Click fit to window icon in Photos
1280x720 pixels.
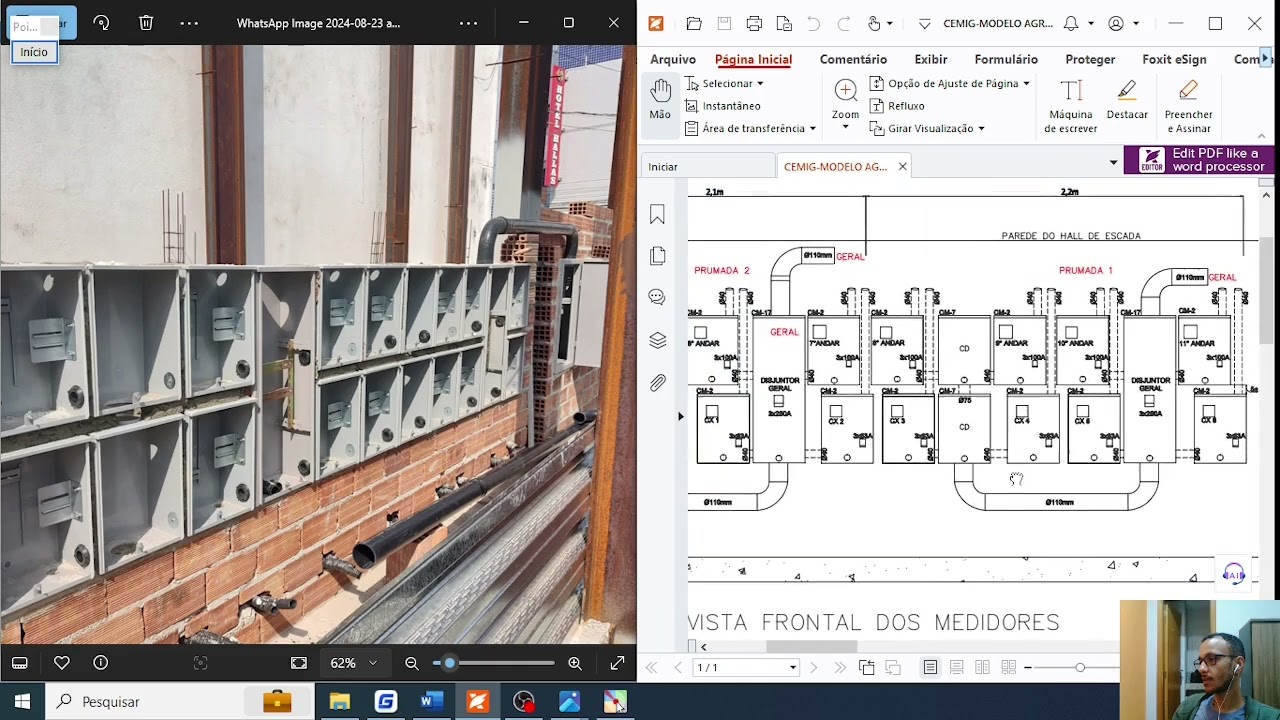click(299, 662)
